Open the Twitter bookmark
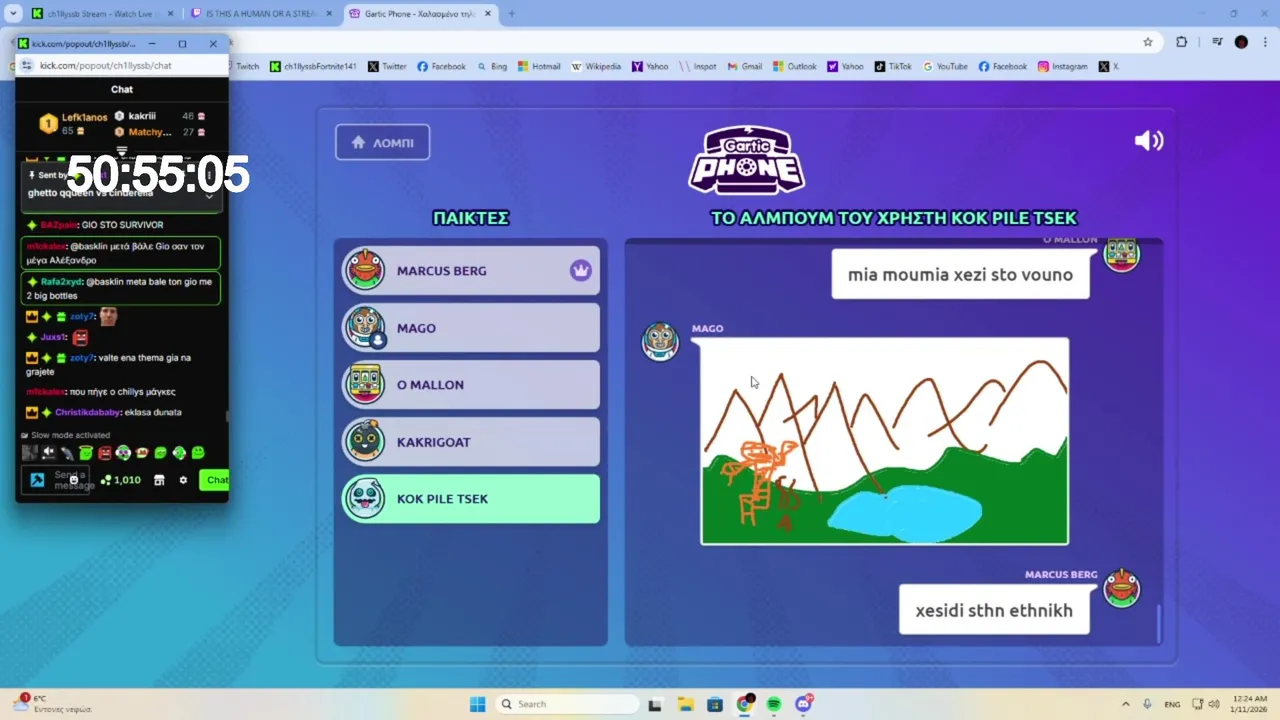Image resolution: width=1280 pixels, height=720 pixels. (387, 66)
